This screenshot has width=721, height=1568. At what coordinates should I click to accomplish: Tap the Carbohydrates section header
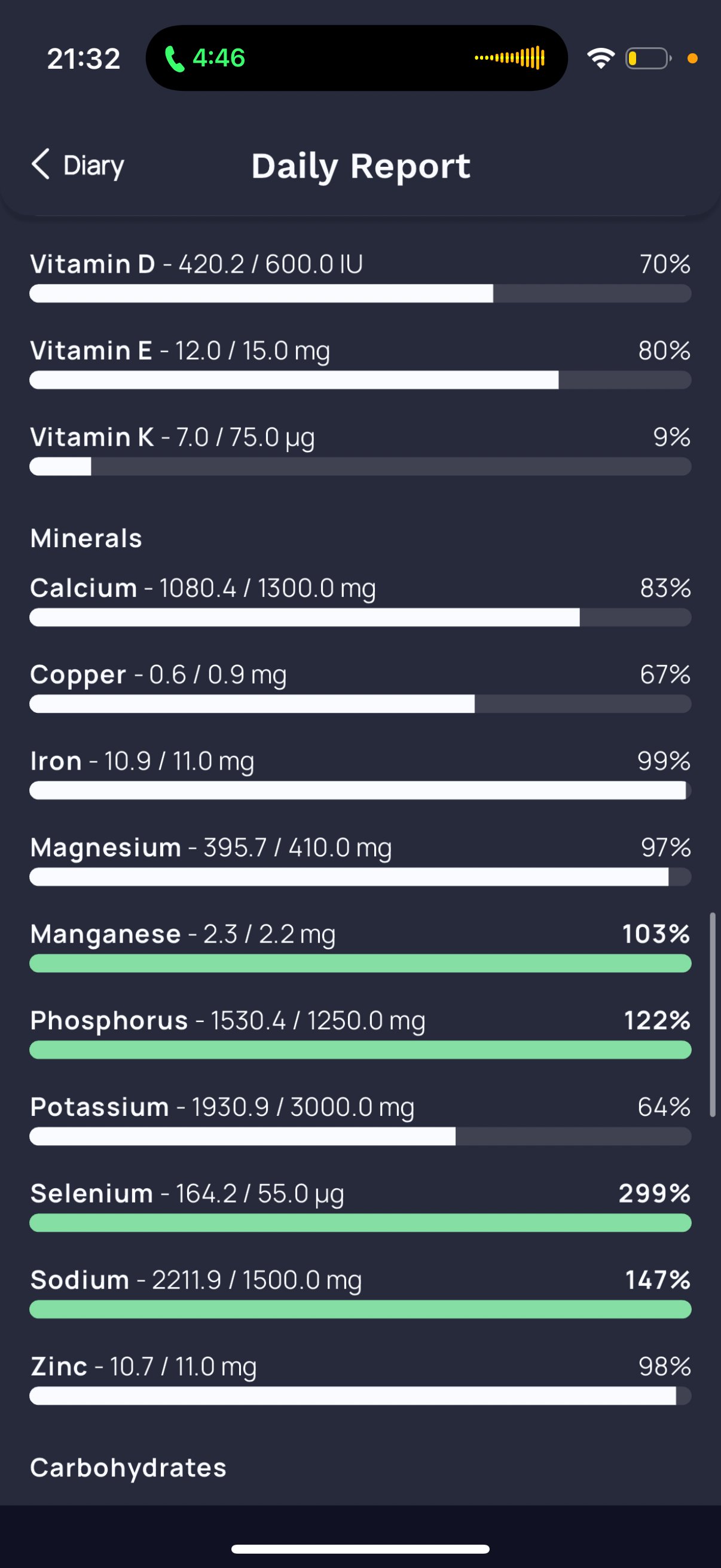coord(129,1468)
